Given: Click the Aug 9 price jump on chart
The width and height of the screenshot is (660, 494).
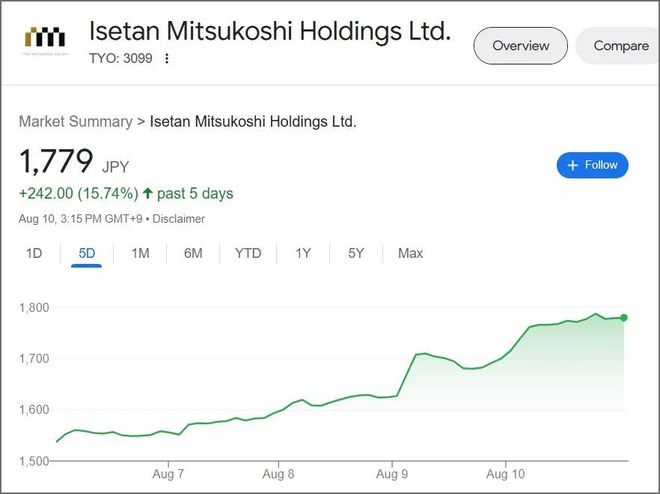Looking at the screenshot, I should point(407,375).
